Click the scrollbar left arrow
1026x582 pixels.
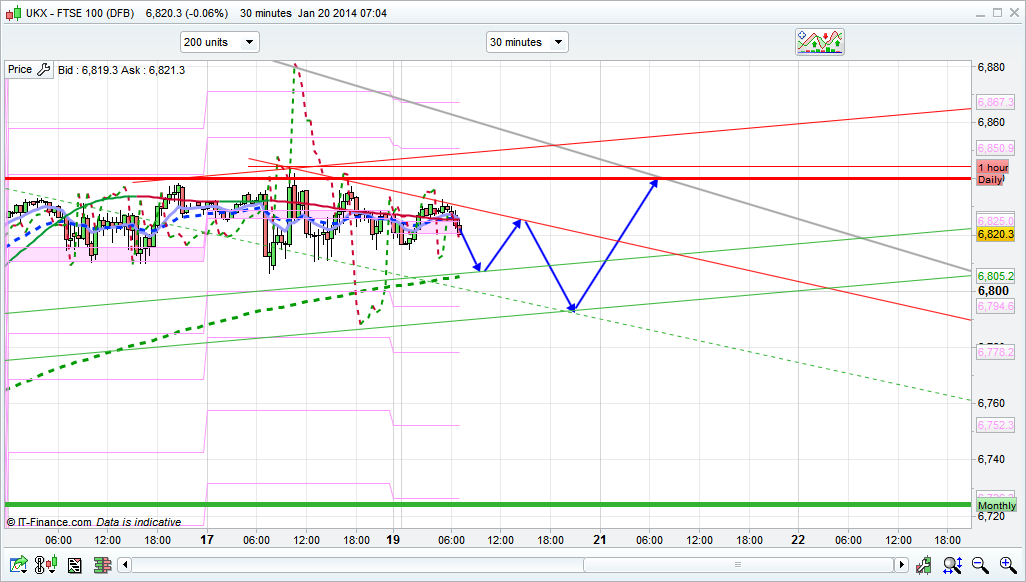125,565
